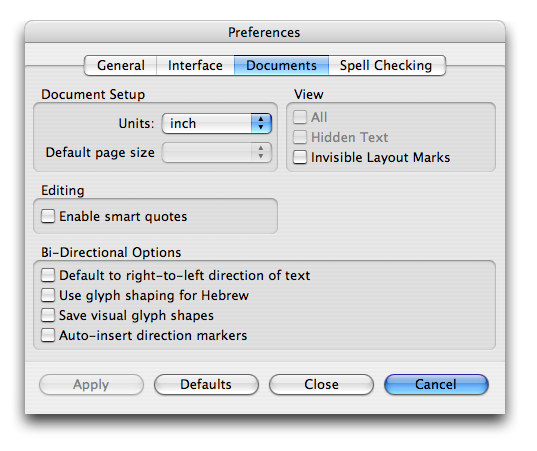Click the Preferences window title bar
The height and width of the screenshot is (451, 537).
pos(265,32)
